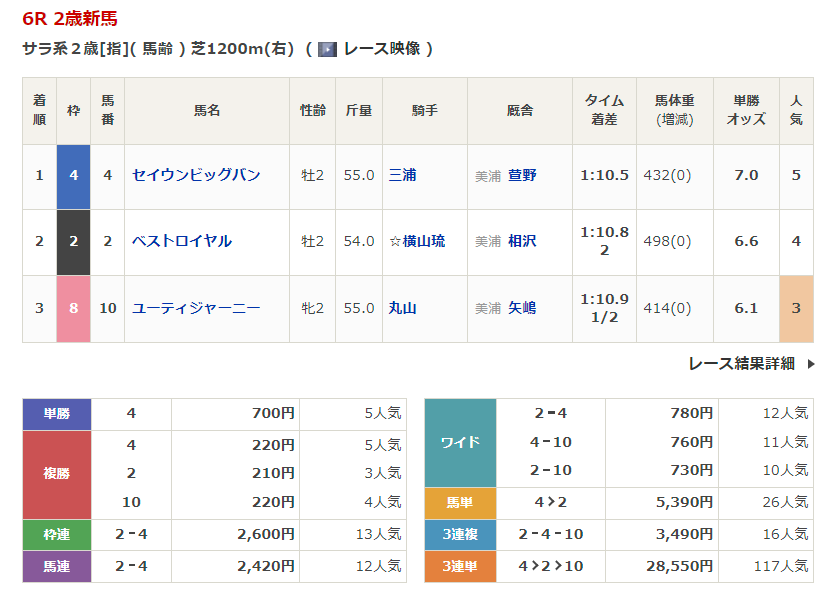Click the race video play icon
Image resolution: width=834 pixels, height=593 pixels.
[x=327, y=49]
